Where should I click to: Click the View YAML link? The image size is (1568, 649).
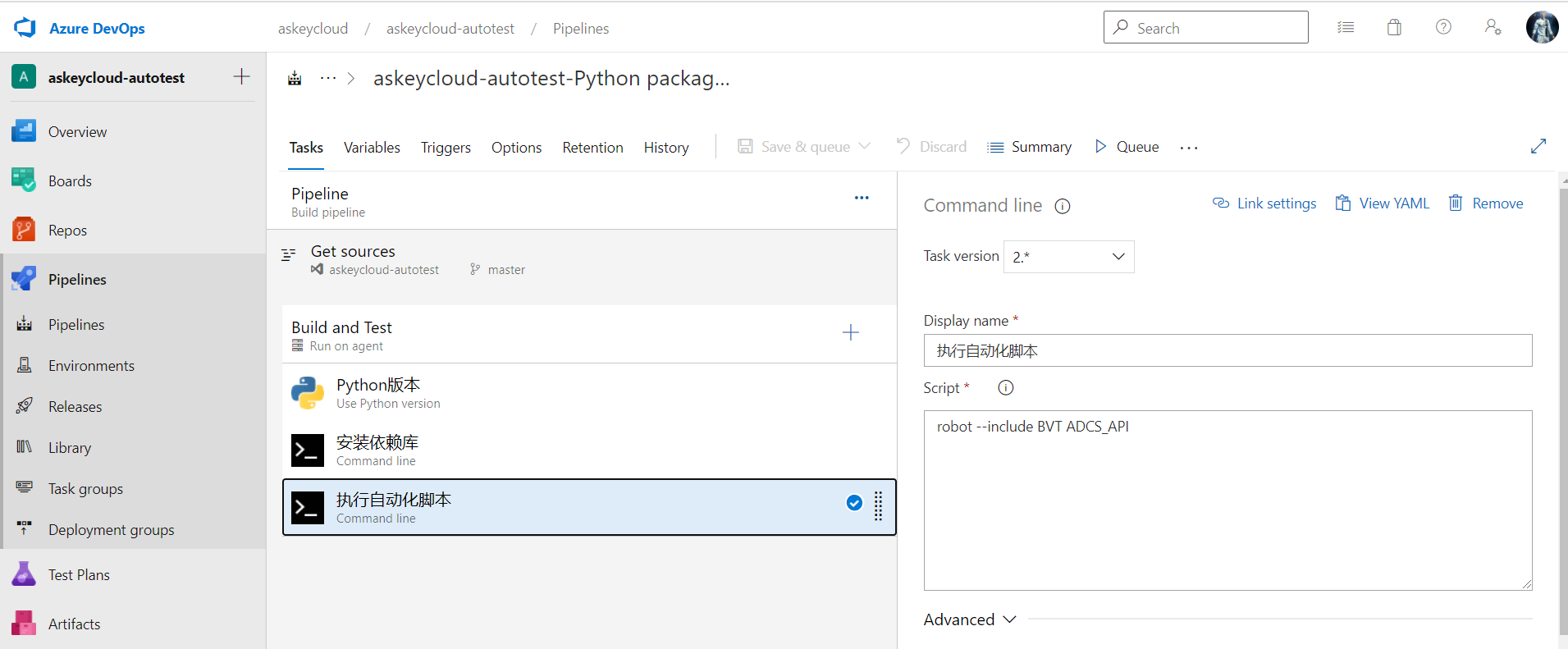click(1383, 203)
